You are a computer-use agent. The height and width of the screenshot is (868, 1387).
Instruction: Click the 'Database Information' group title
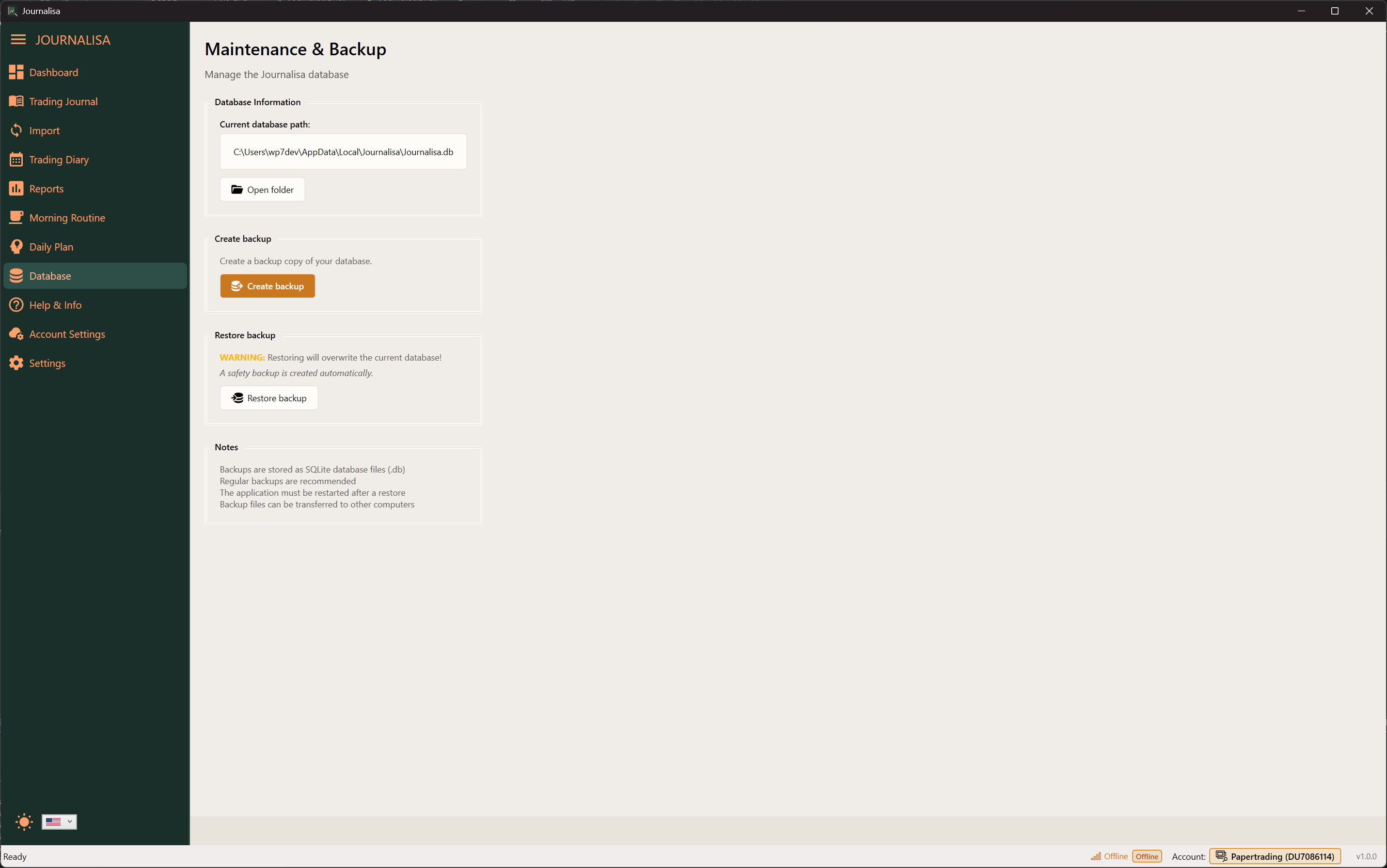point(258,102)
